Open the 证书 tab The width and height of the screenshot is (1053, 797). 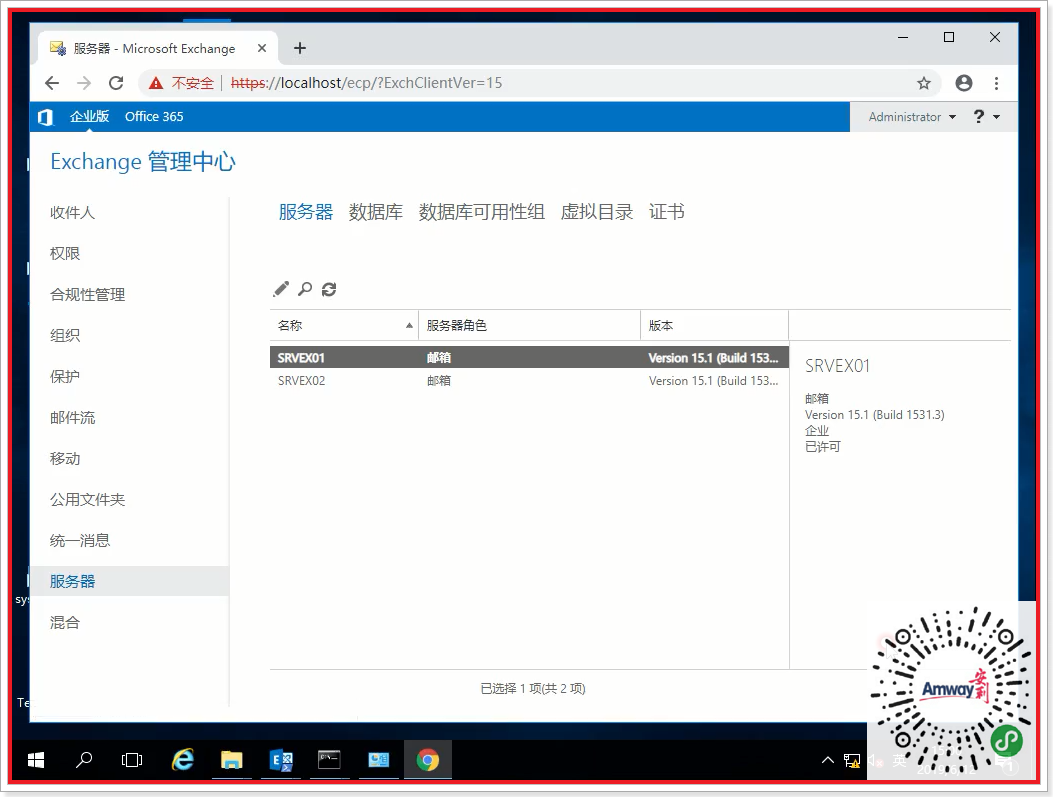tap(666, 212)
